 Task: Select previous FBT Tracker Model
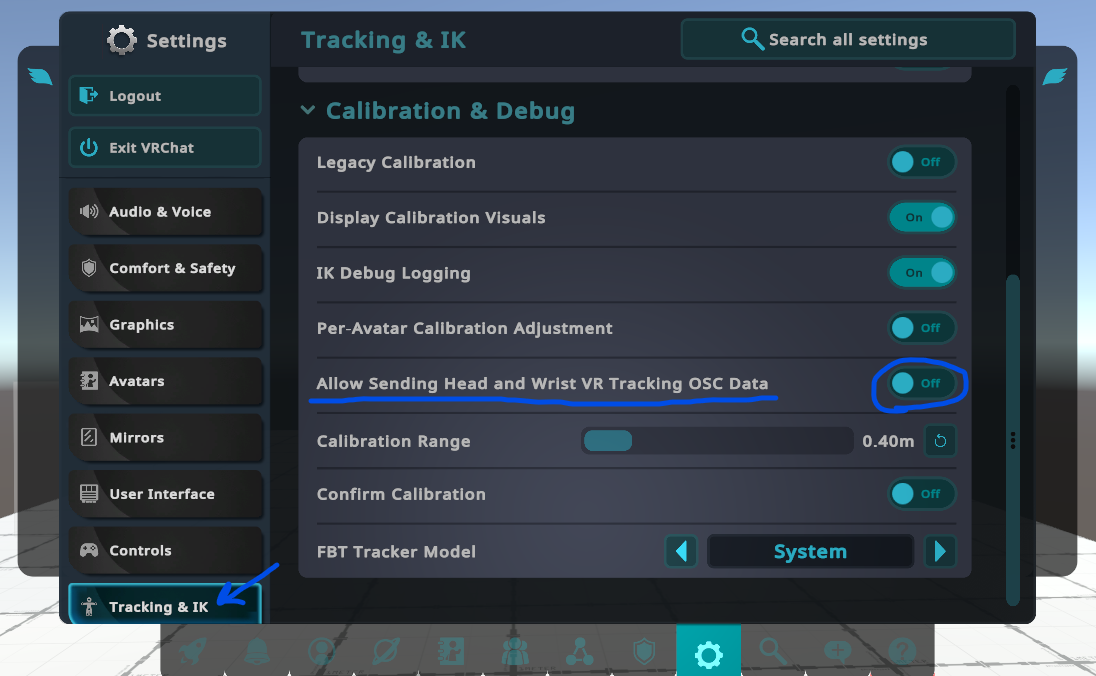(681, 551)
